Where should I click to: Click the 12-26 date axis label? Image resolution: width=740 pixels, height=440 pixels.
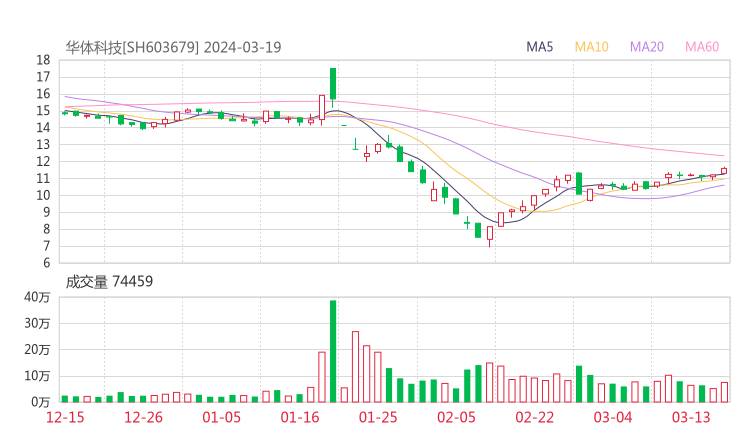click(143, 417)
